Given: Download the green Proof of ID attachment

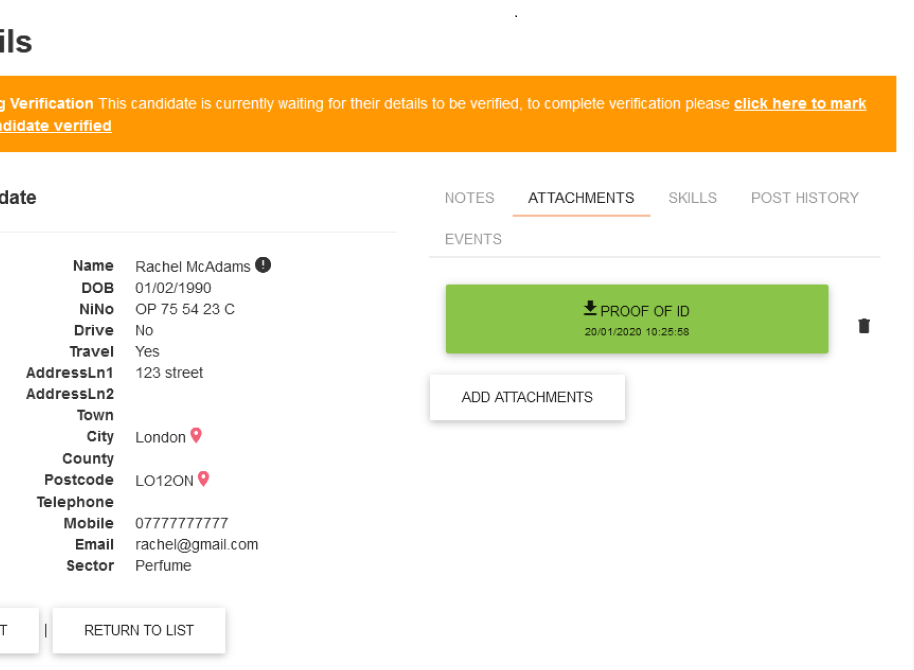Looking at the screenshot, I should 637,319.
